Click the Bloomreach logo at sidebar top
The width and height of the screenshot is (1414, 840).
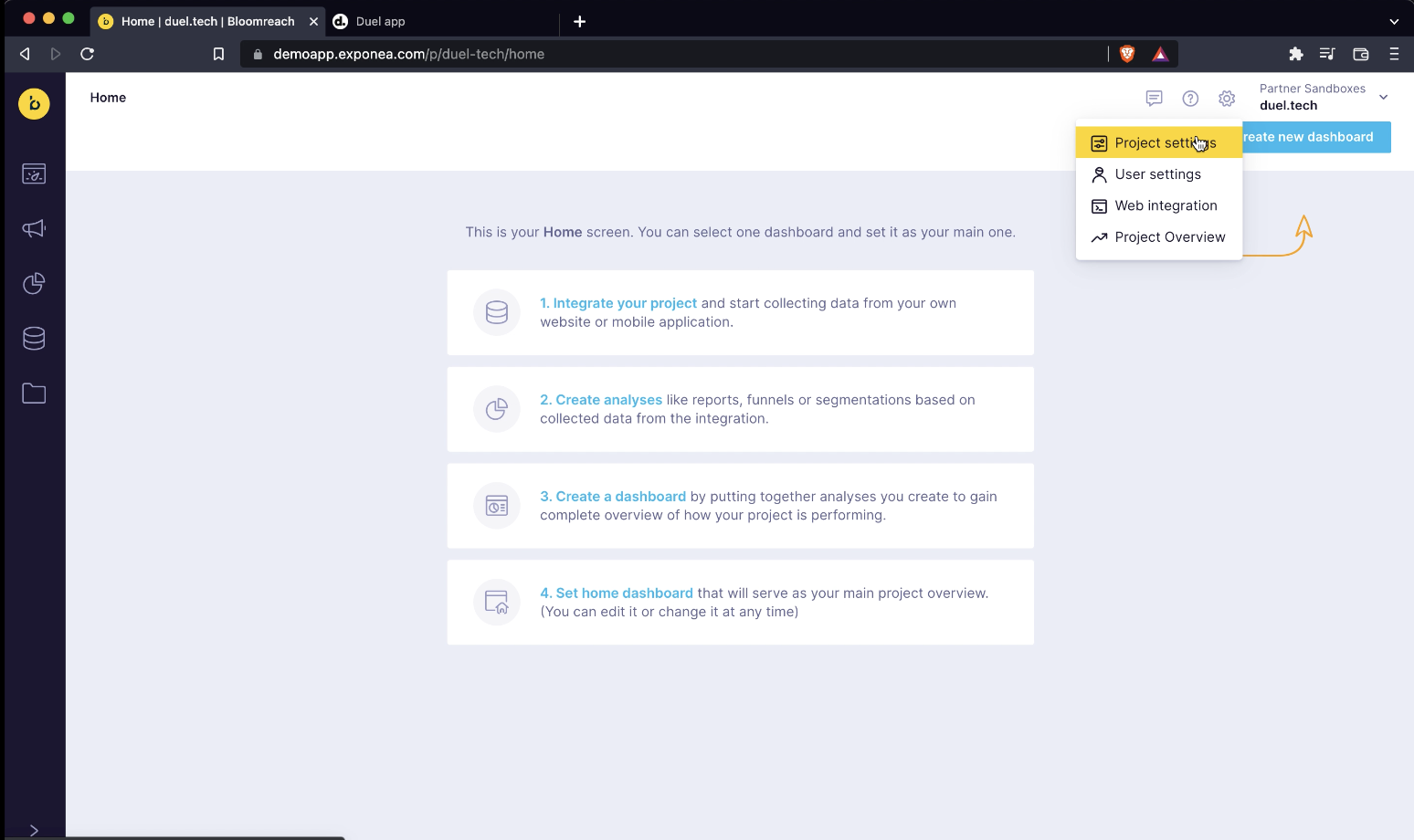34,104
